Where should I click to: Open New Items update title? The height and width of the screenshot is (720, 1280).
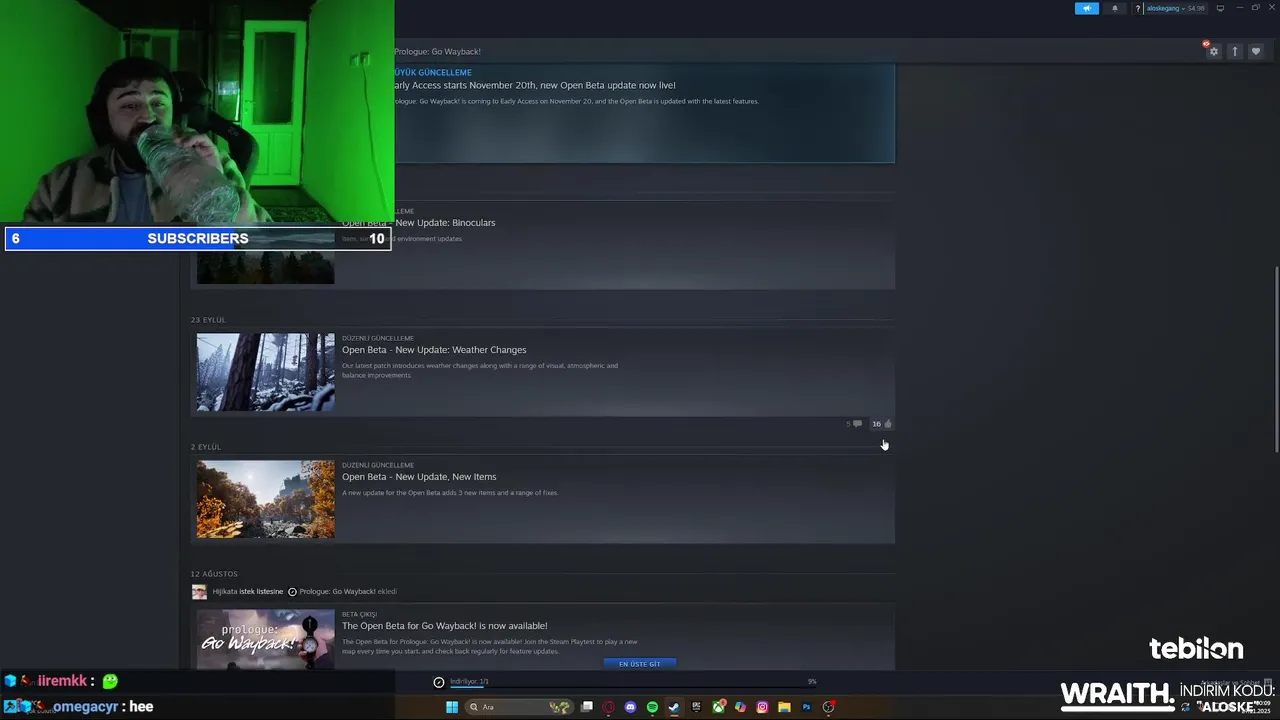pyautogui.click(x=419, y=477)
